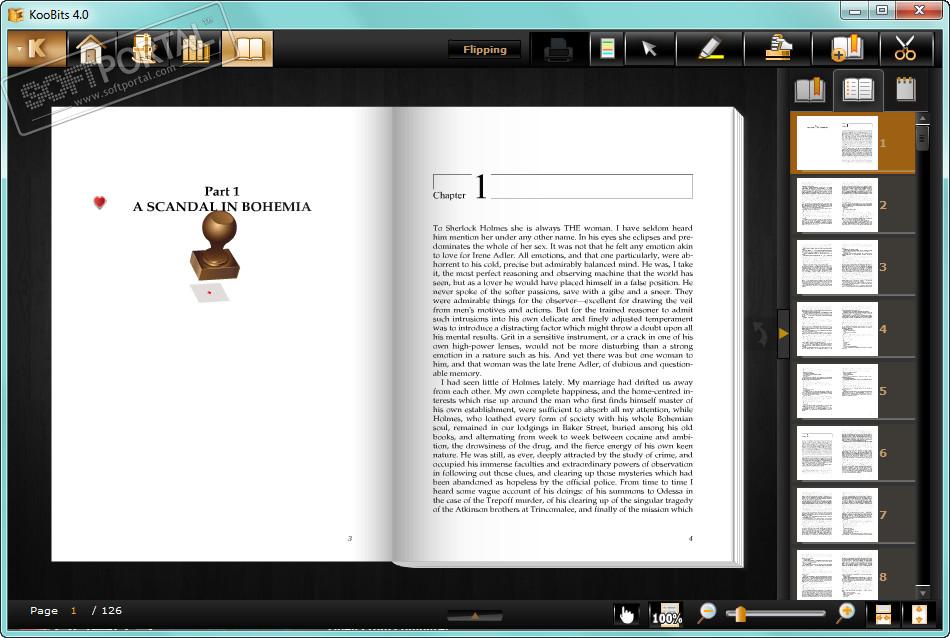Open the book store icon
This screenshot has width=950, height=638.
pyautogui.click(x=144, y=48)
